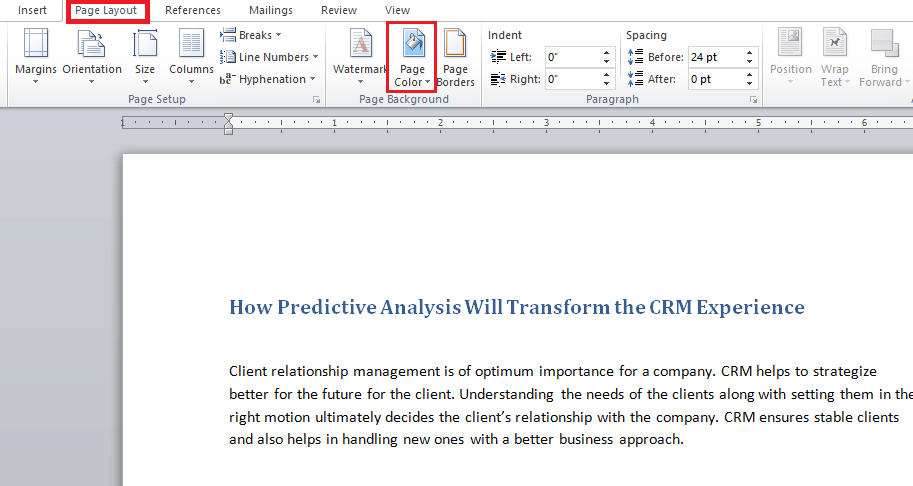Click the paragraph starting 'Client relationship management'
This screenshot has height=486, width=913.
(571, 405)
